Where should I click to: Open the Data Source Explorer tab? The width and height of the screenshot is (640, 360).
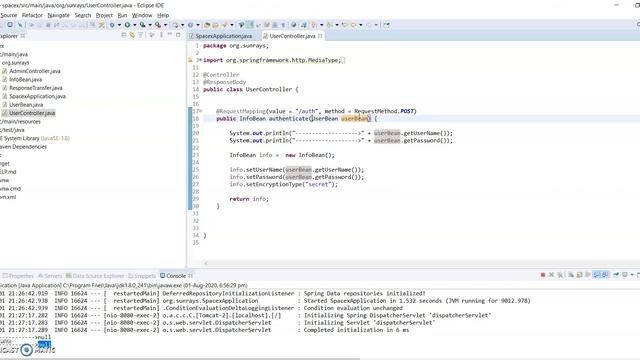95,276
